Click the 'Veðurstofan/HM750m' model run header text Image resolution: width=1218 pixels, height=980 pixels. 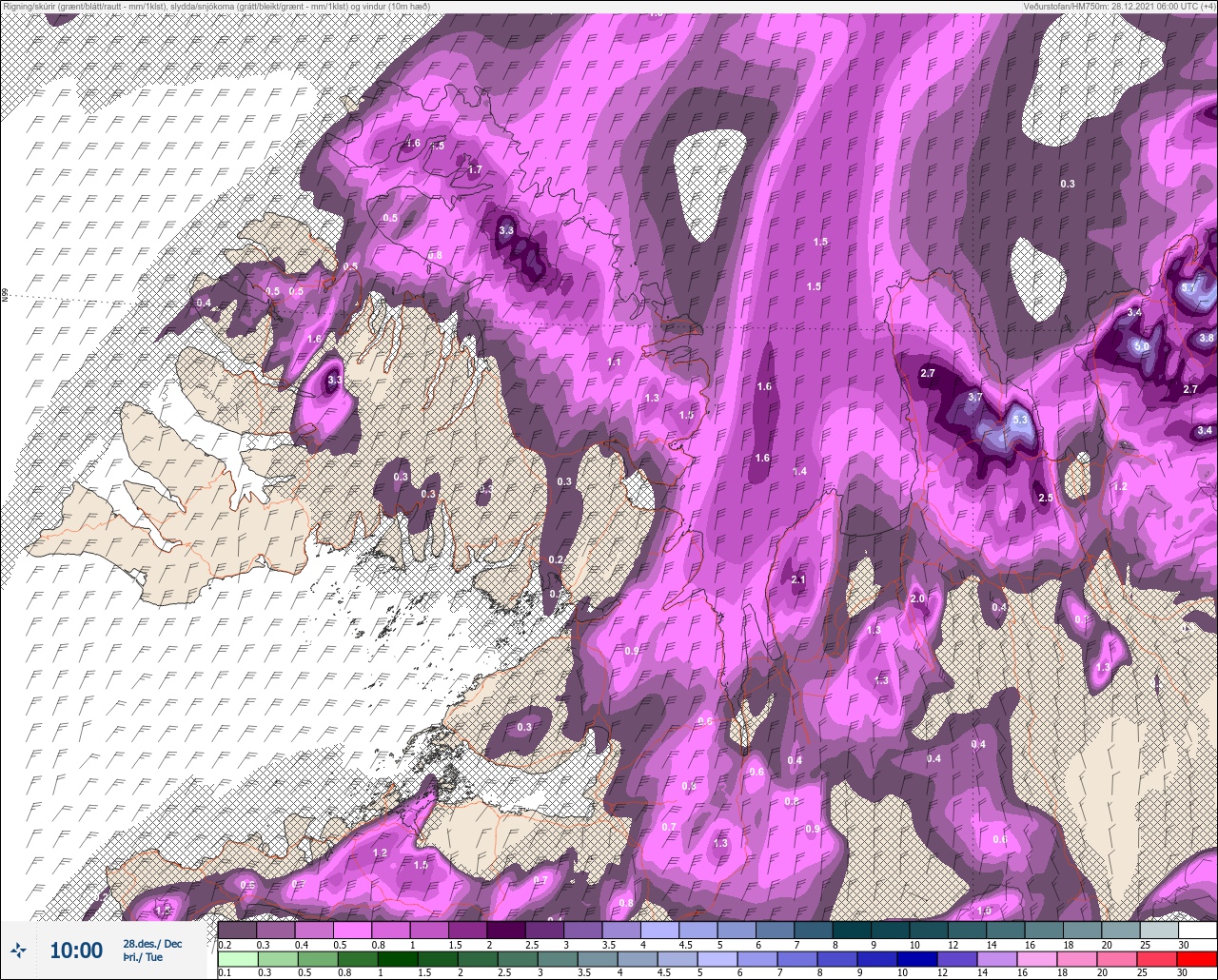(1121, 7)
